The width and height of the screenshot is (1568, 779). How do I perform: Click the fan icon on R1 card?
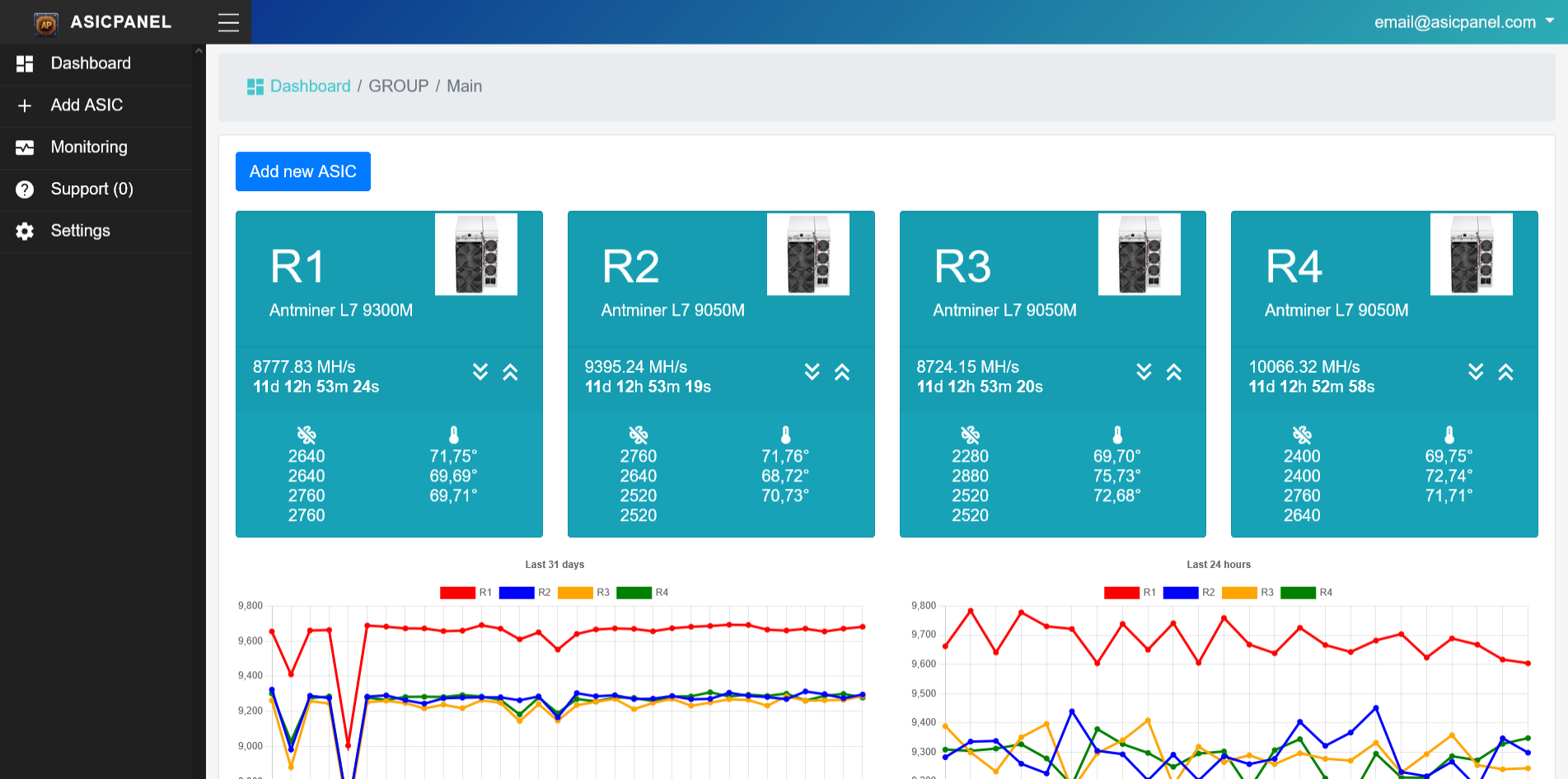[x=307, y=434]
